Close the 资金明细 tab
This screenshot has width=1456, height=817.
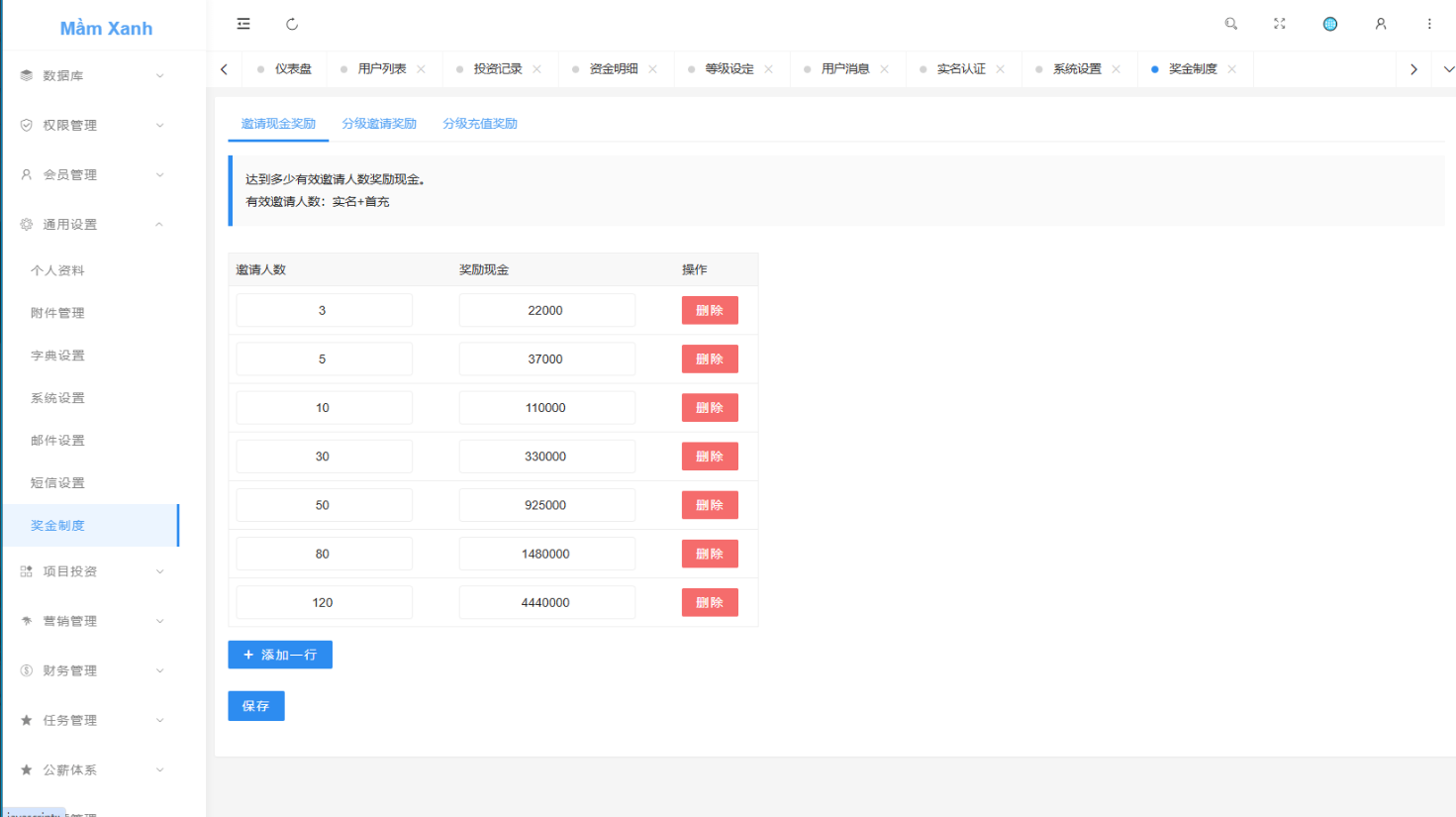pyautogui.click(x=653, y=69)
